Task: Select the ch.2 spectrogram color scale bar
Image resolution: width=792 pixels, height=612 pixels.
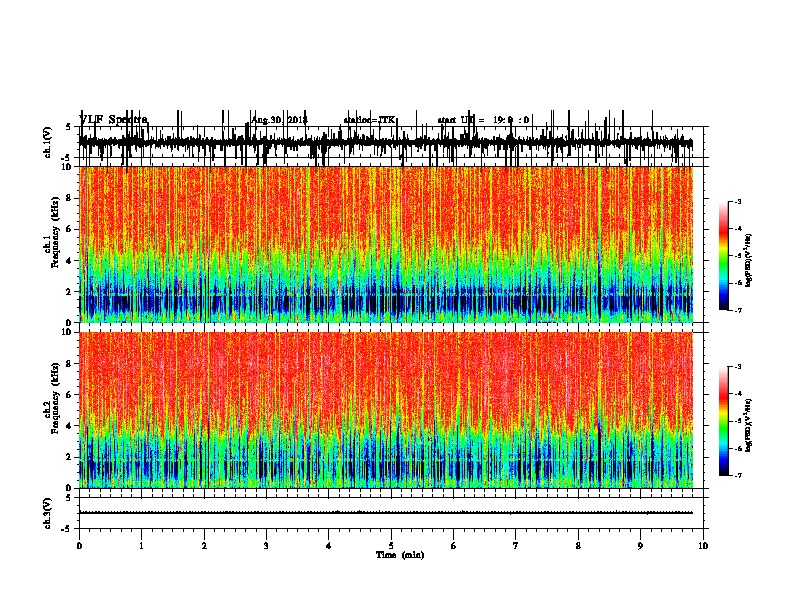Action: pyautogui.click(x=723, y=421)
